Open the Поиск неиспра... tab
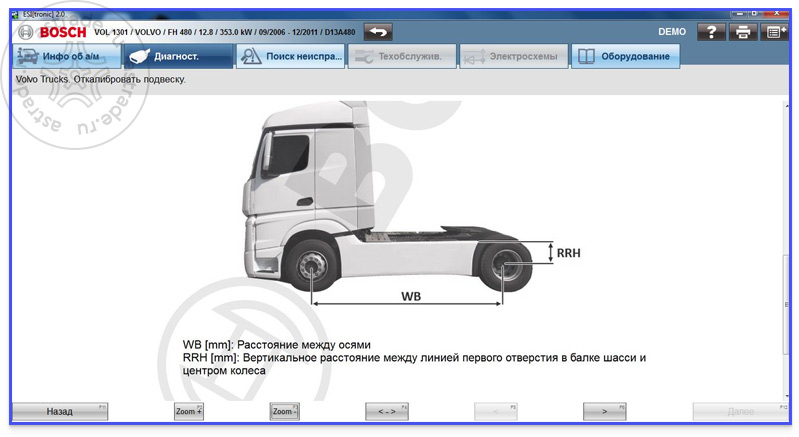Screen dimensions: 799x437 pos(290,56)
